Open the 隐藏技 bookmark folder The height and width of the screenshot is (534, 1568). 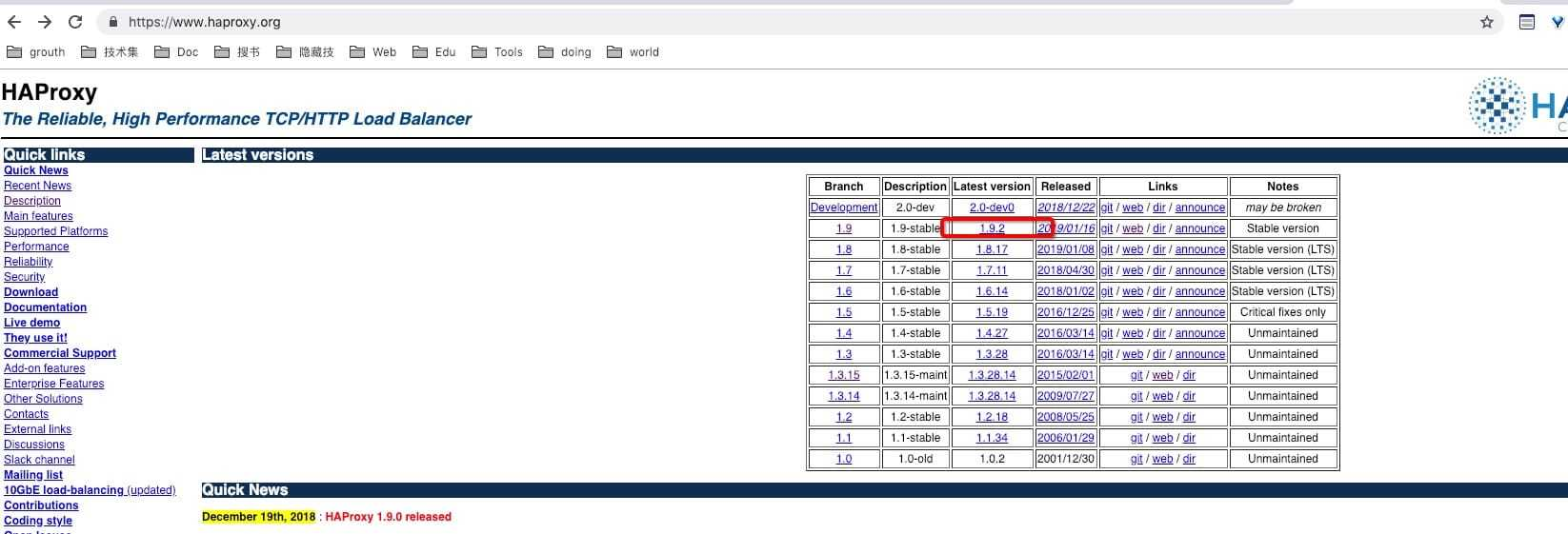coord(305,52)
